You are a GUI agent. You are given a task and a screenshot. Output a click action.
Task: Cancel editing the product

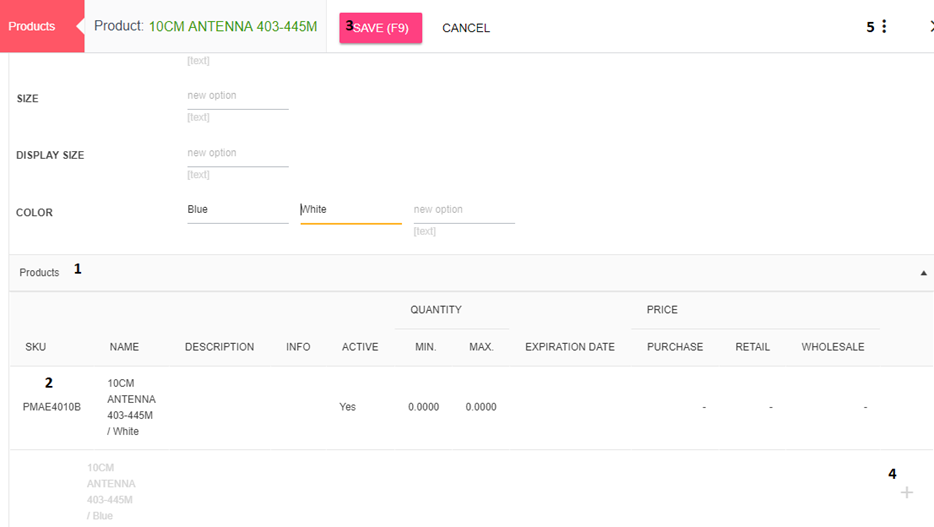pyautogui.click(x=466, y=28)
